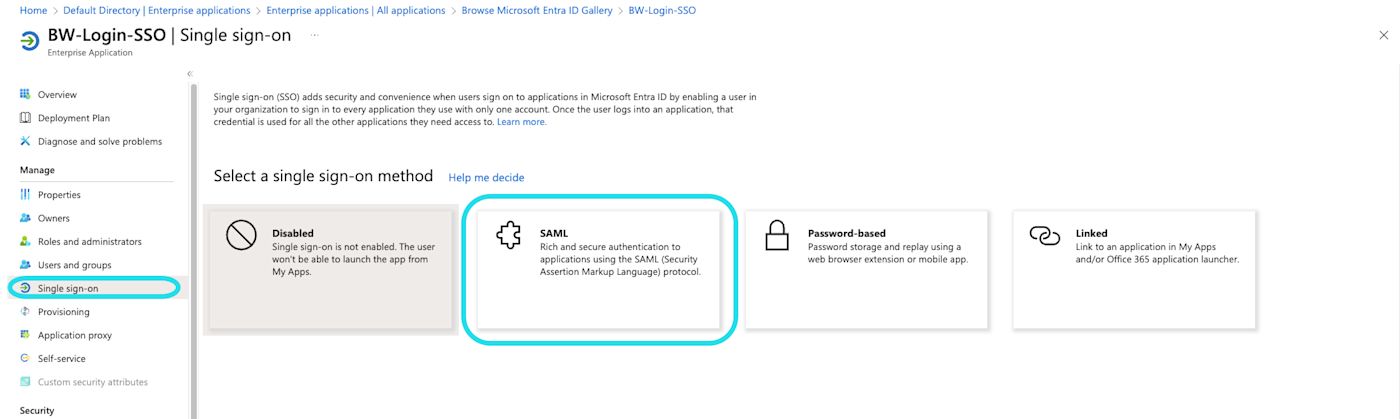This screenshot has width=1400, height=419.
Task: Click the Security section heading
Action: [x=37, y=411]
